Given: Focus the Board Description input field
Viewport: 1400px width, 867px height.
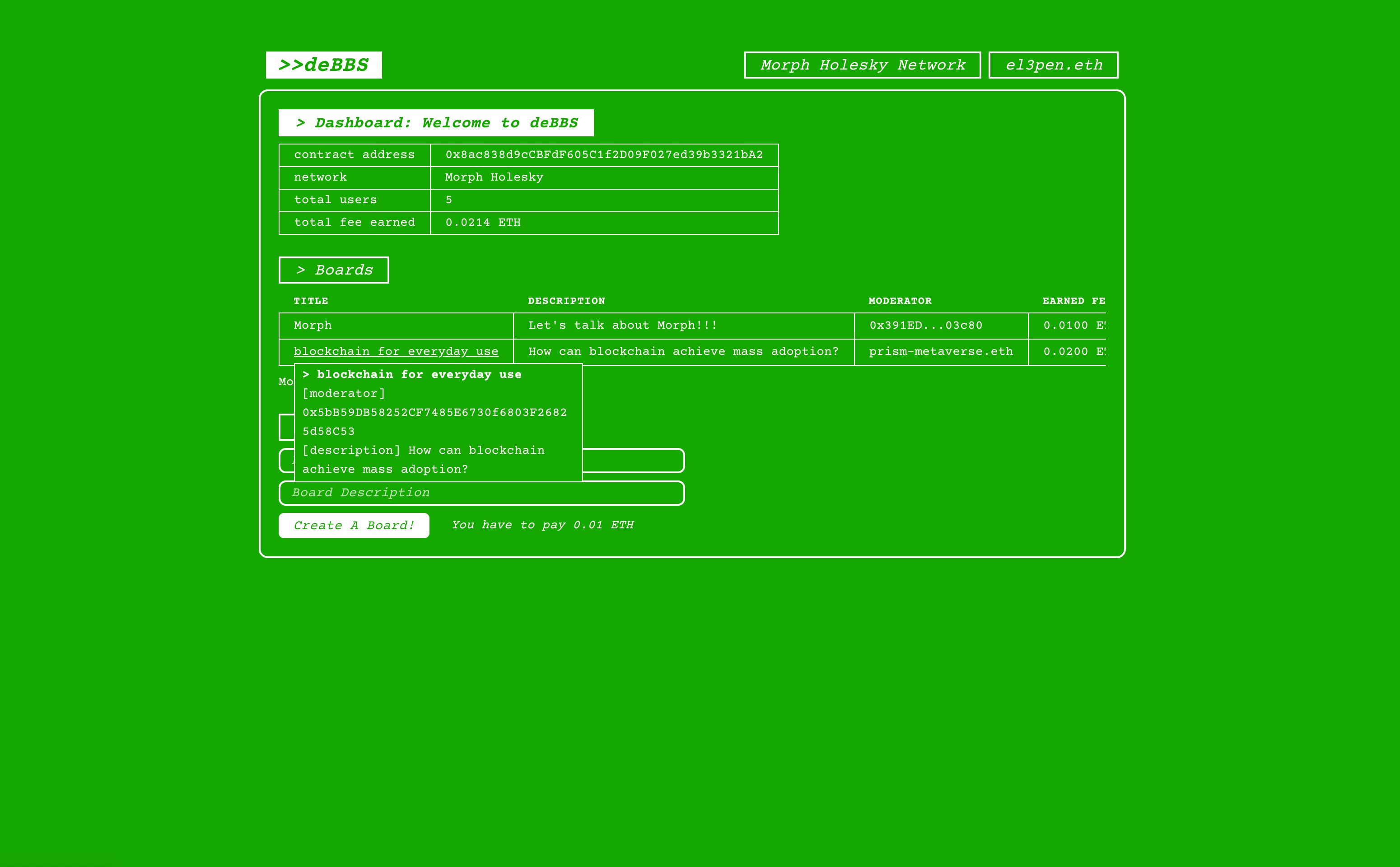Looking at the screenshot, I should (x=481, y=493).
